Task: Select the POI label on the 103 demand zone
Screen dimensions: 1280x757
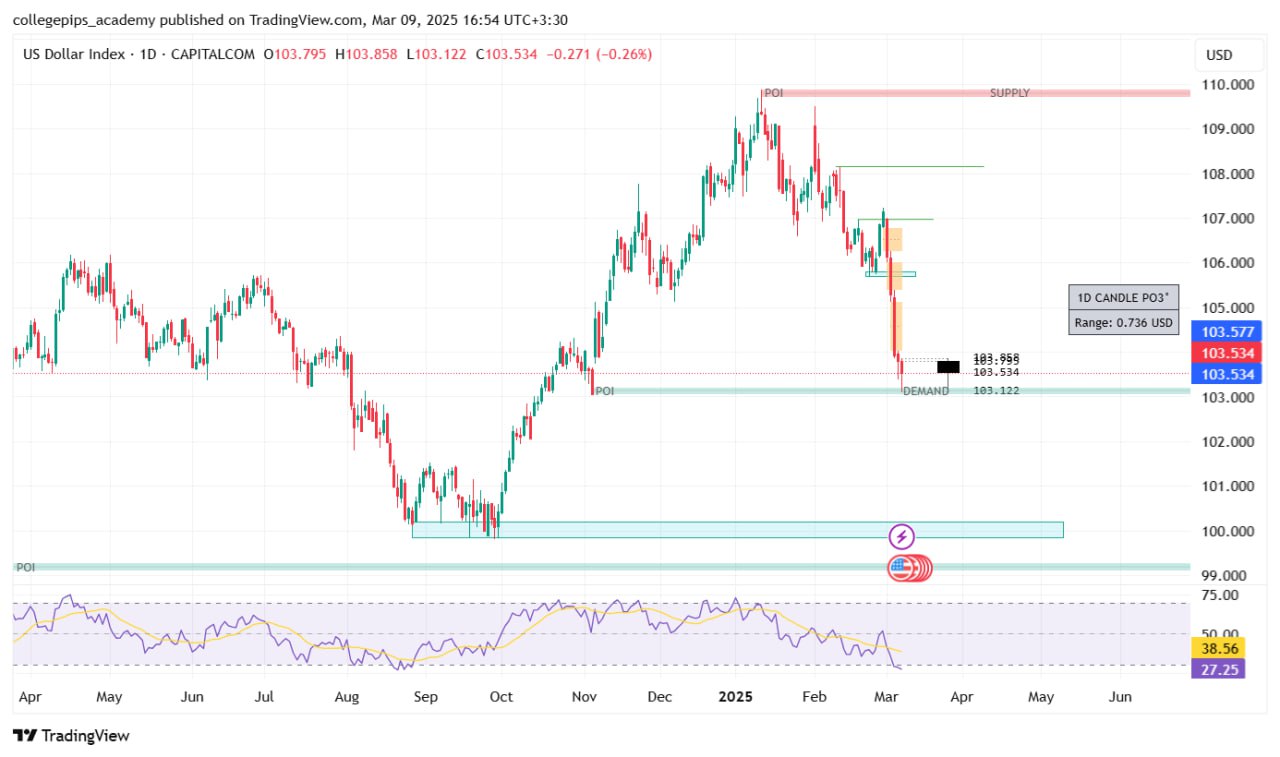Action: click(x=604, y=392)
